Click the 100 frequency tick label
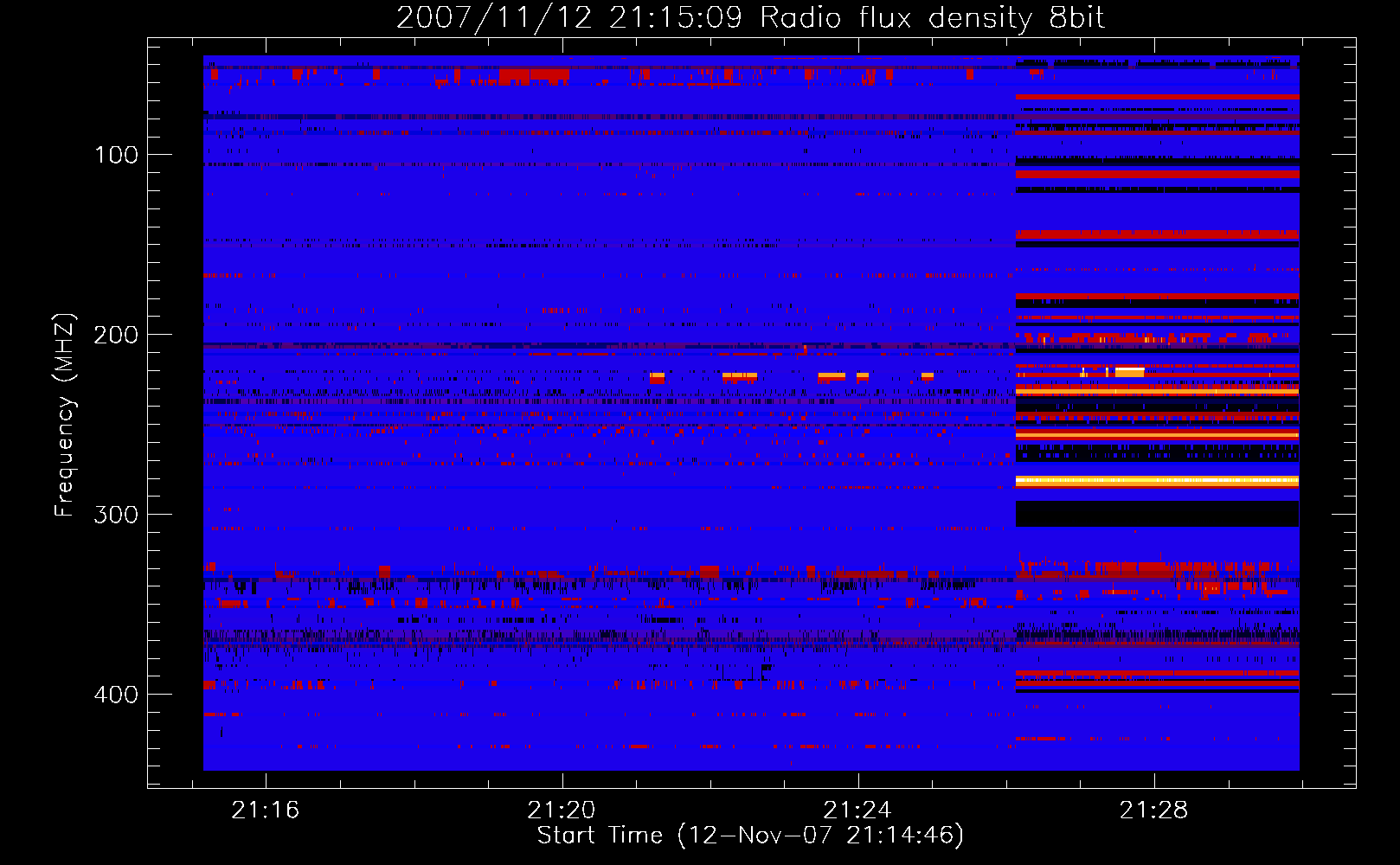This screenshot has height=865, width=1400. click(117, 155)
